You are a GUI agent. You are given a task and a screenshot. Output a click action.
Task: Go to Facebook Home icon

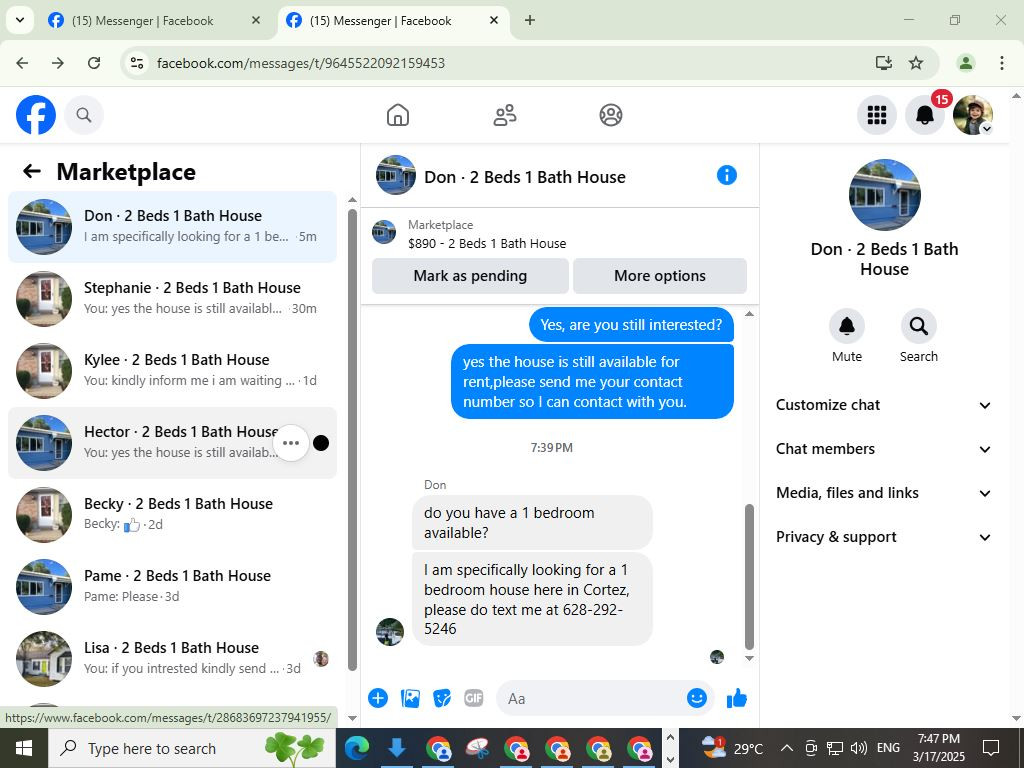point(398,115)
